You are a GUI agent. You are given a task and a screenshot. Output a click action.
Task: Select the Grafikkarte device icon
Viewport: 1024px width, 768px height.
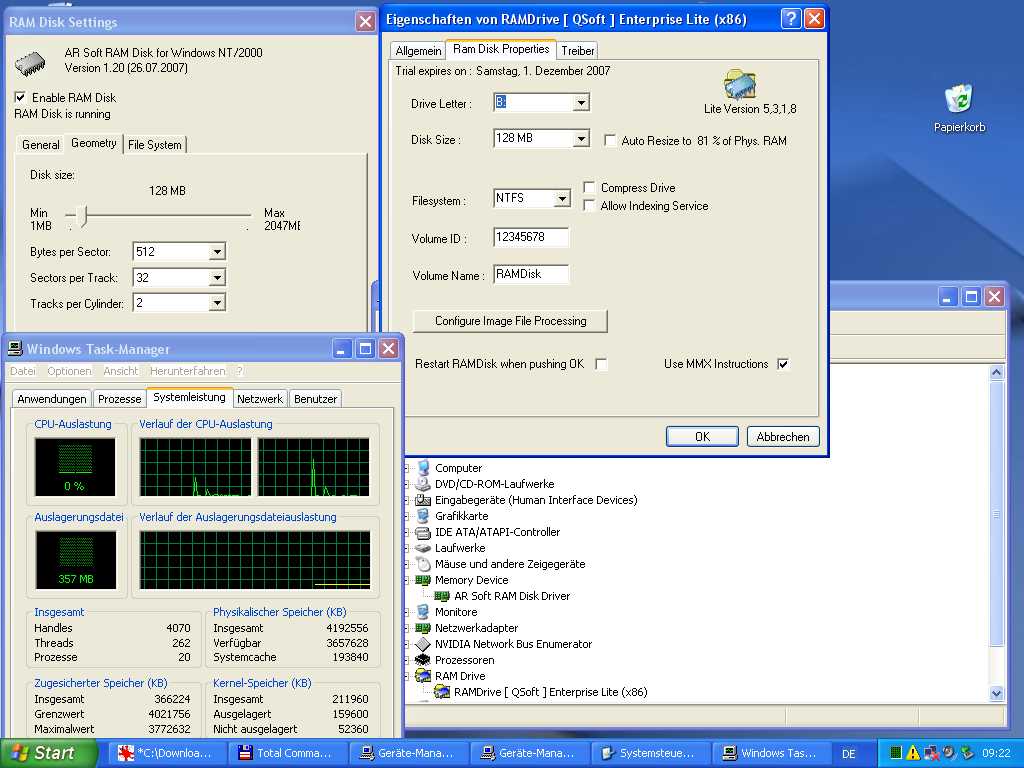(x=423, y=516)
